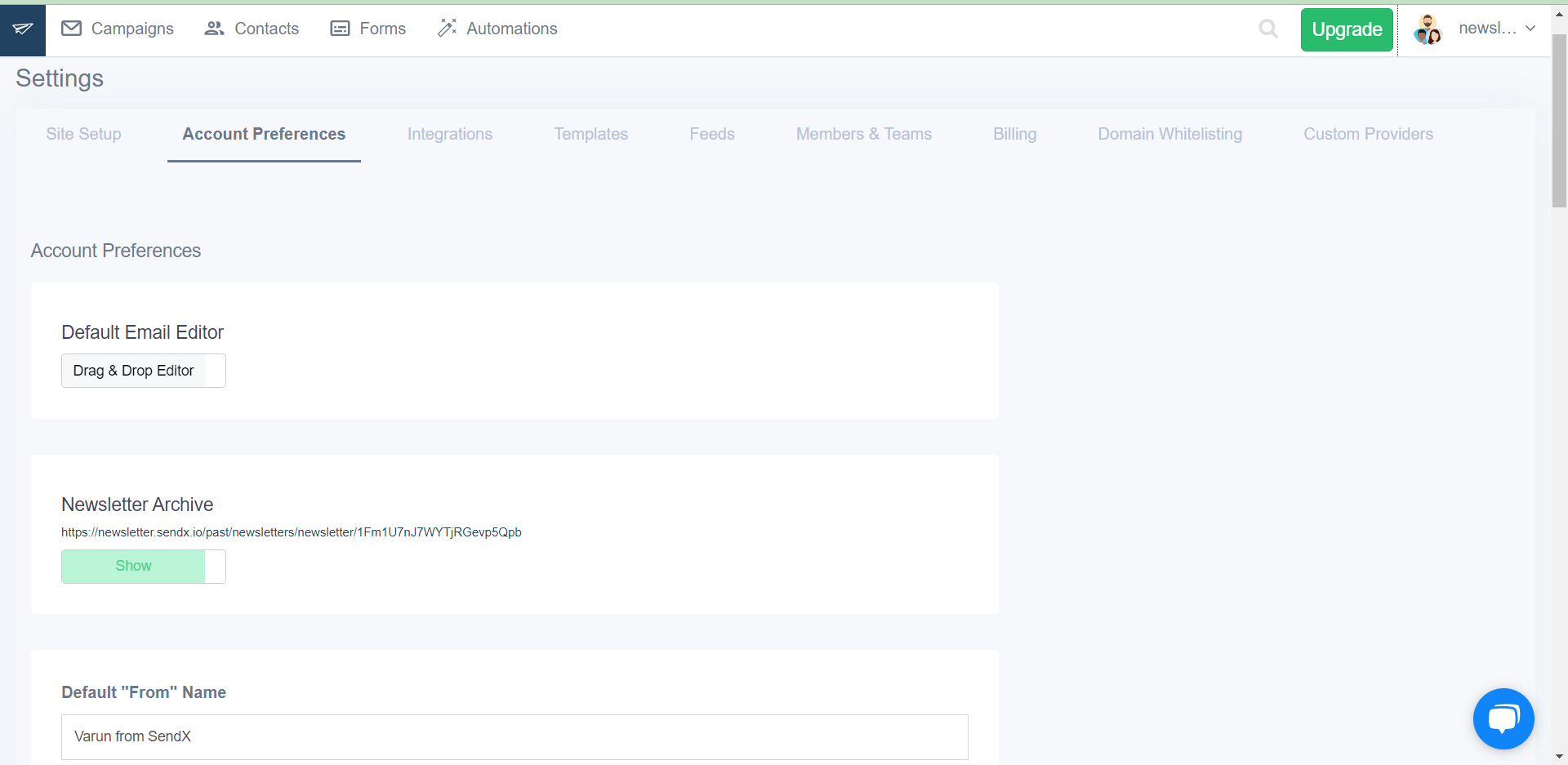This screenshot has height=765, width=1568.
Task: Click the Settings page heading
Action: click(x=60, y=78)
